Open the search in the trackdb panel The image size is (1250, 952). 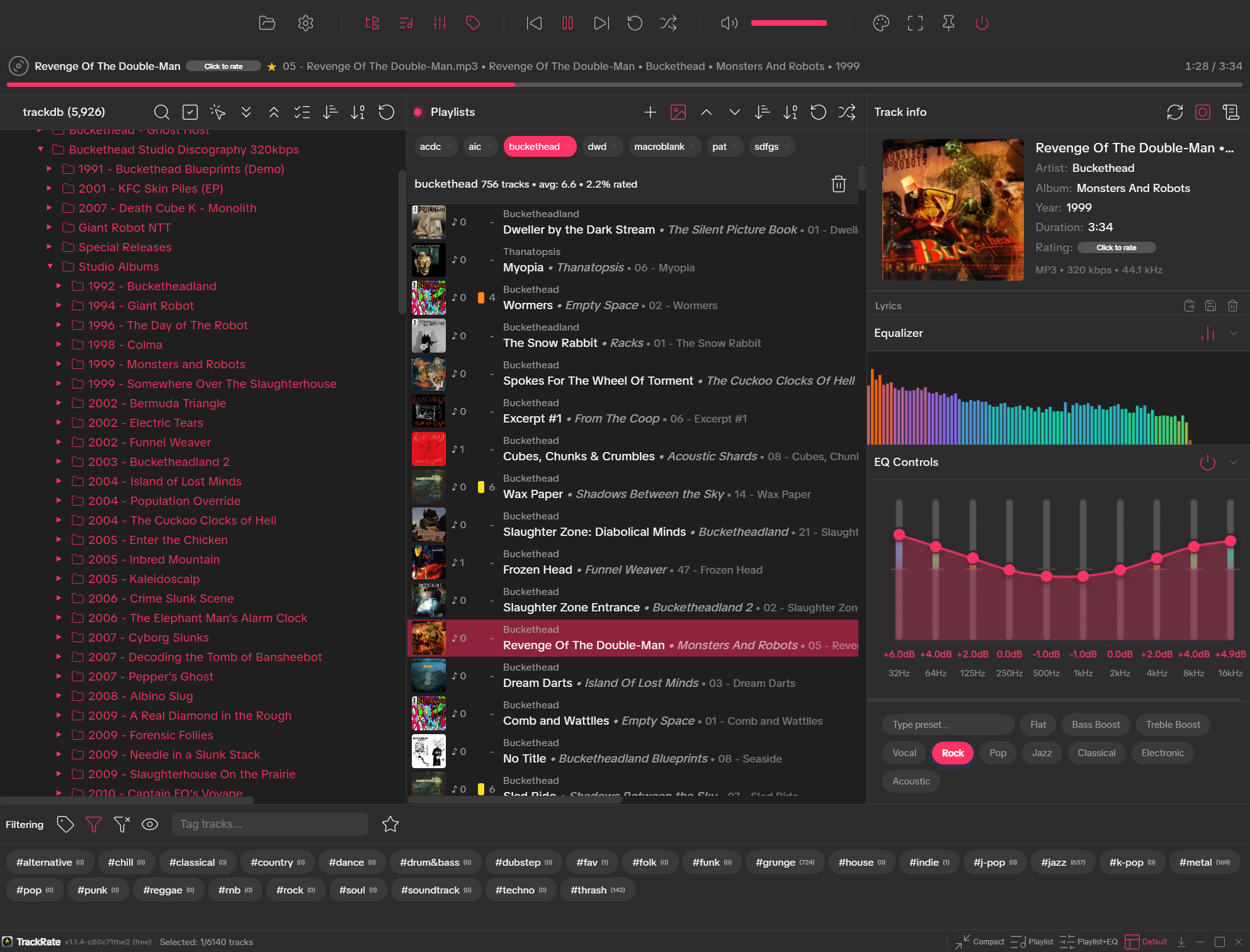click(161, 112)
